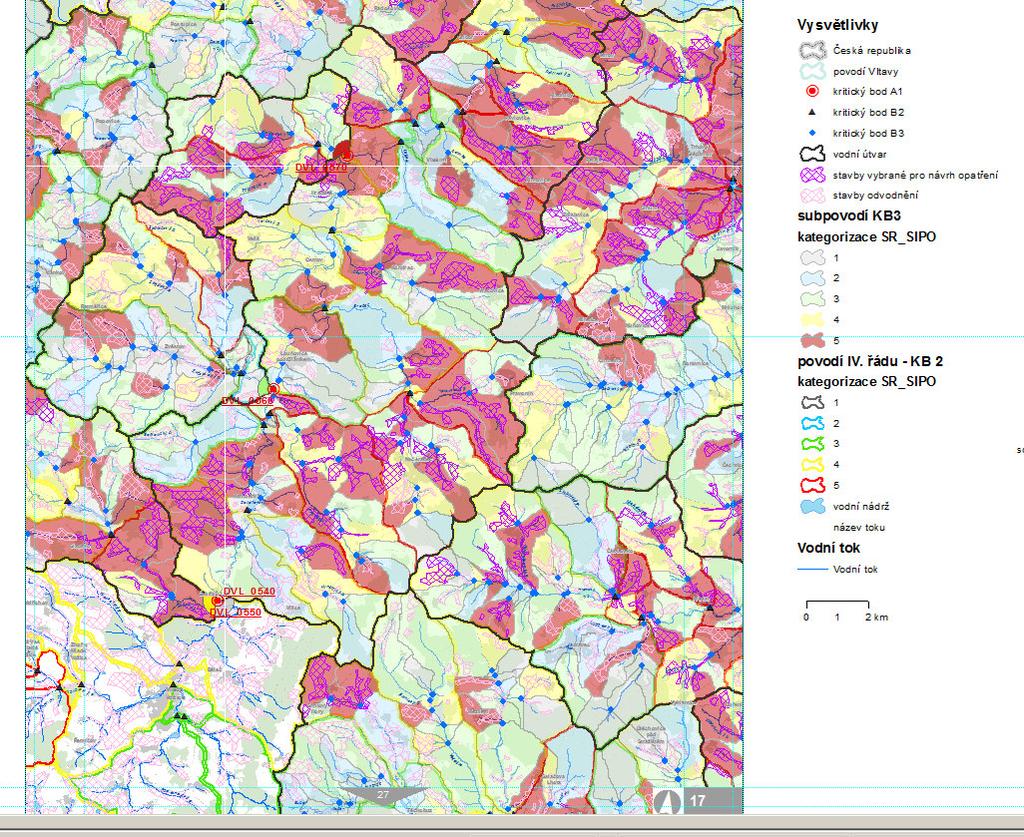
Task: Click the blue Vodní tok line symbol
Action: pyautogui.click(x=812, y=569)
